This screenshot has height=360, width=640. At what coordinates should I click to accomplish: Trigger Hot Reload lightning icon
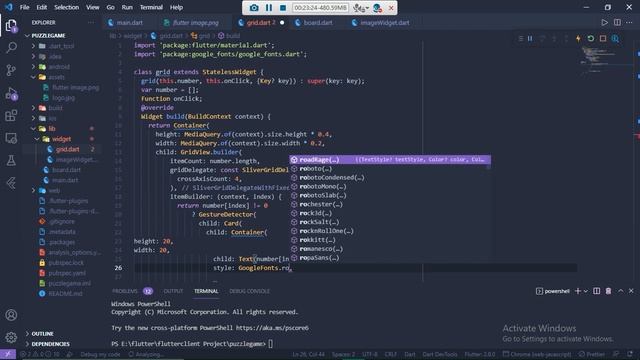pyautogui.click(x=578, y=39)
